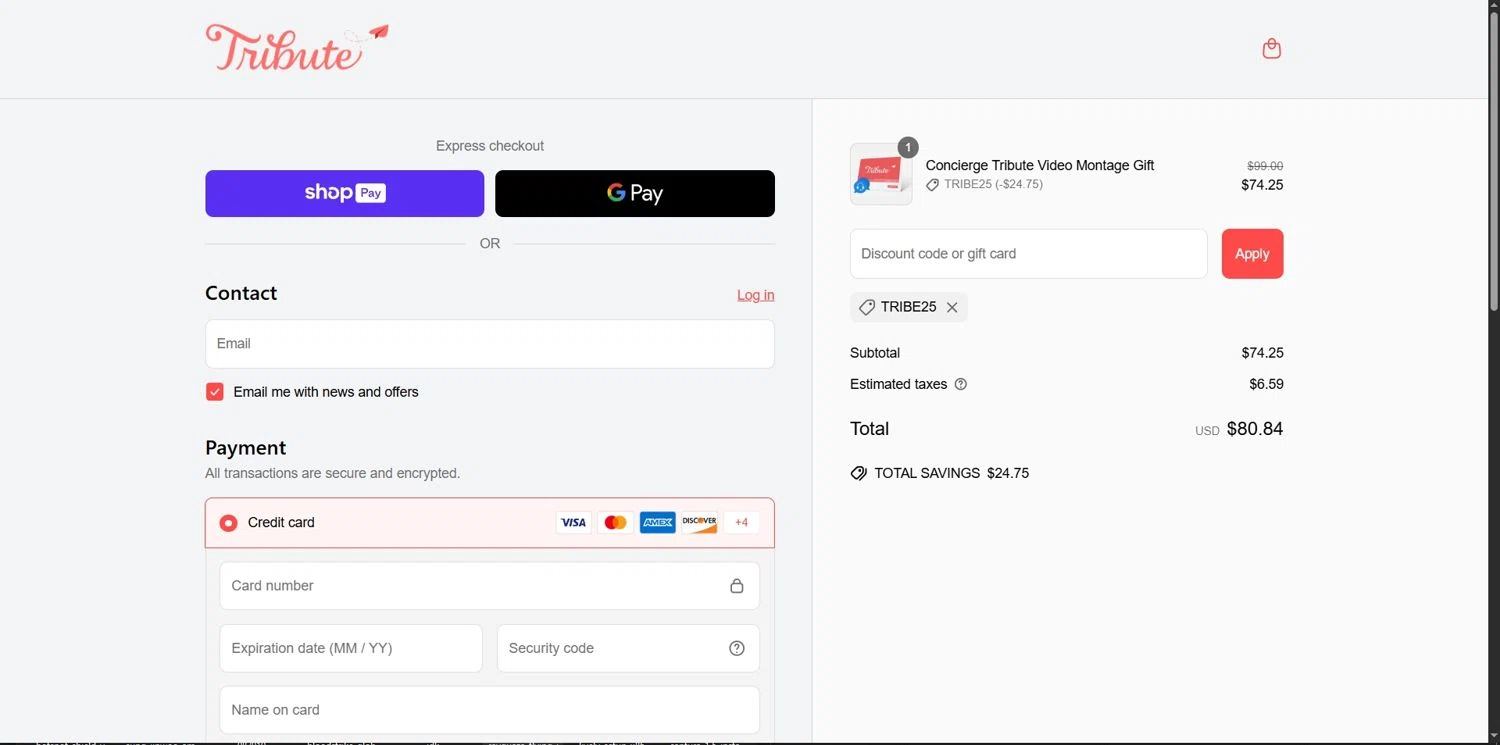Click the Estimated taxes value $6.59

pyautogui.click(x=1266, y=384)
